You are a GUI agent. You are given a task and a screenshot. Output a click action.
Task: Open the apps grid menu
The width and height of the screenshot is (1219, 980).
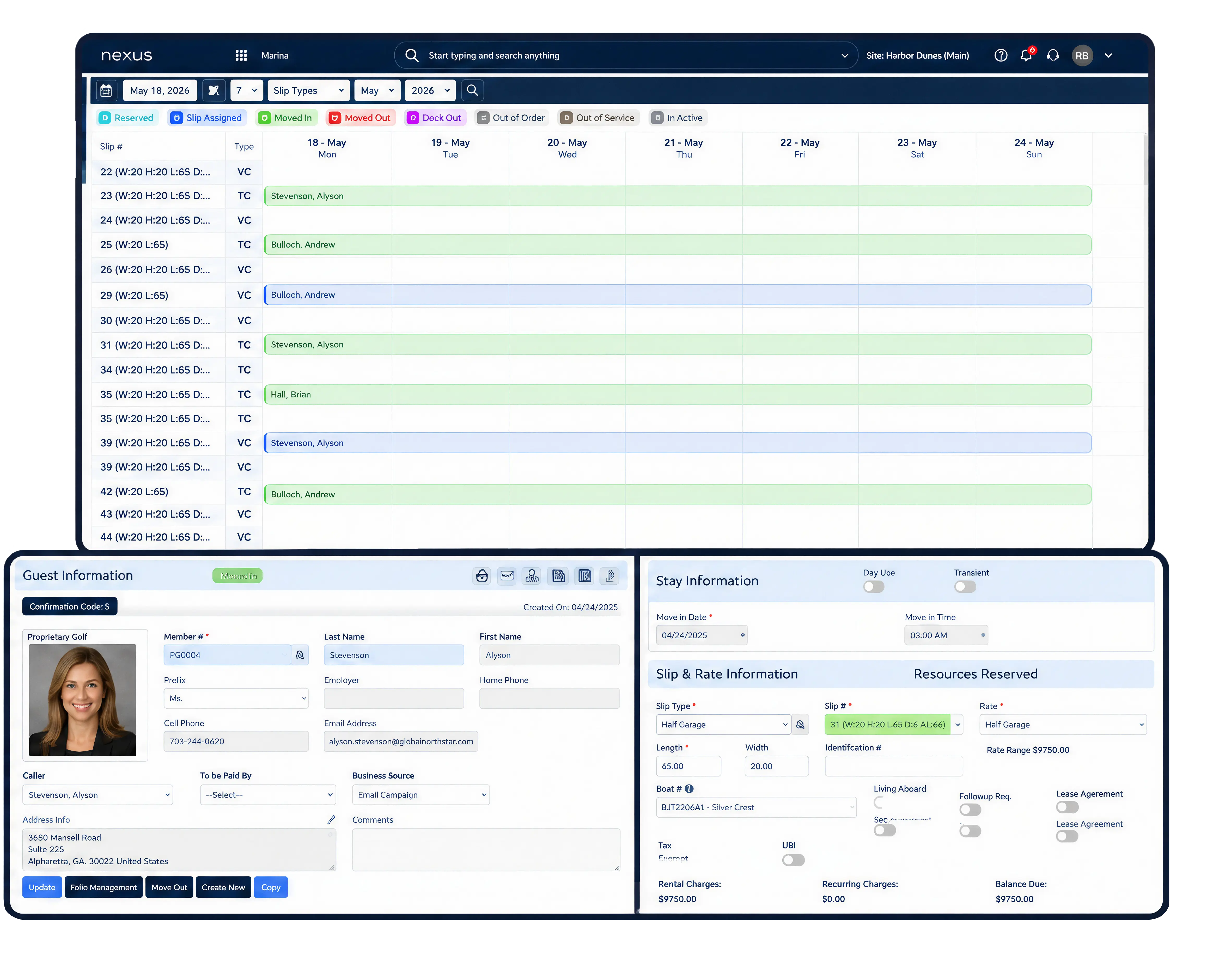tap(241, 56)
